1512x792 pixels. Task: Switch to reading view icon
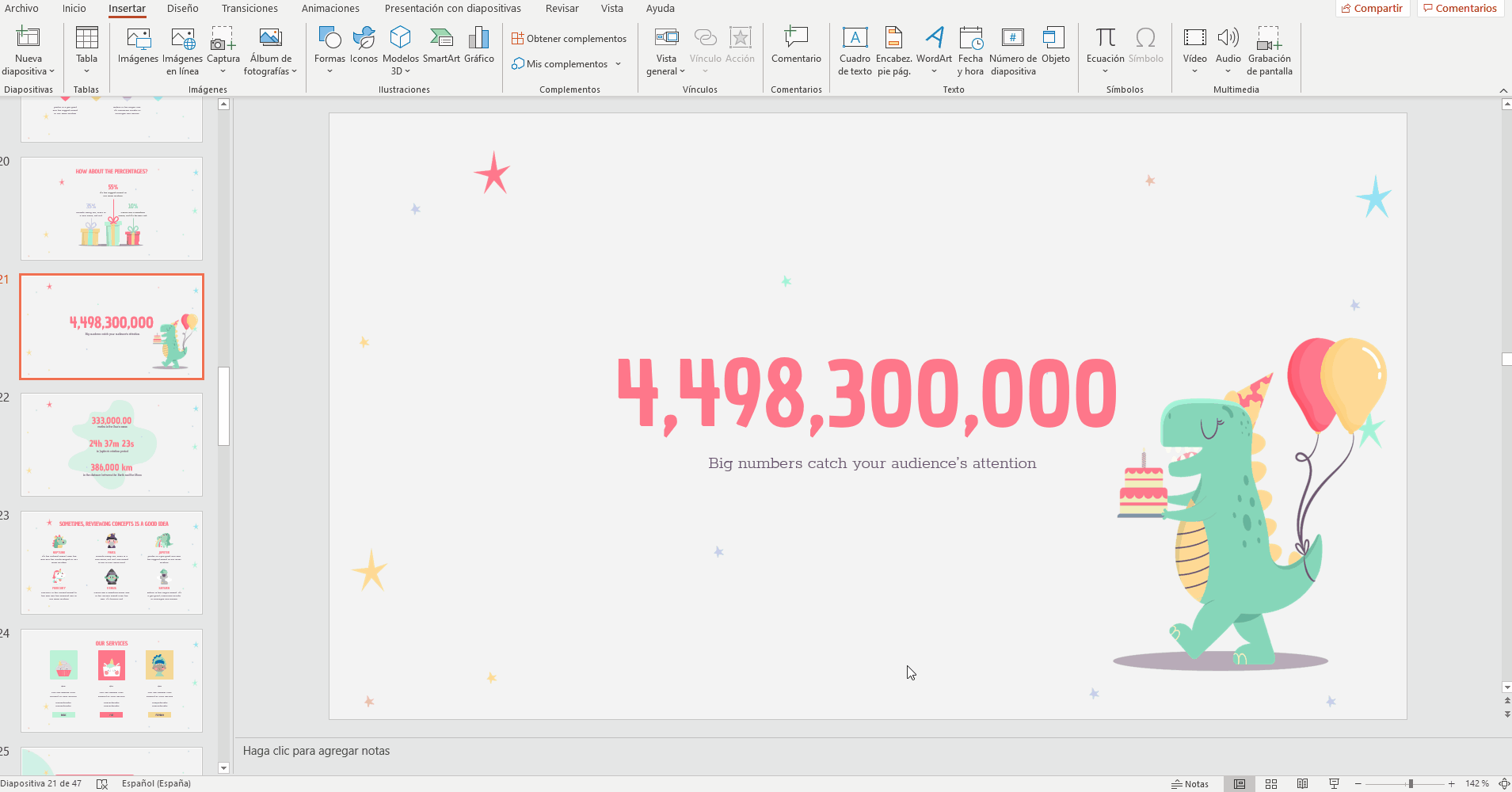pos(1302,783)
